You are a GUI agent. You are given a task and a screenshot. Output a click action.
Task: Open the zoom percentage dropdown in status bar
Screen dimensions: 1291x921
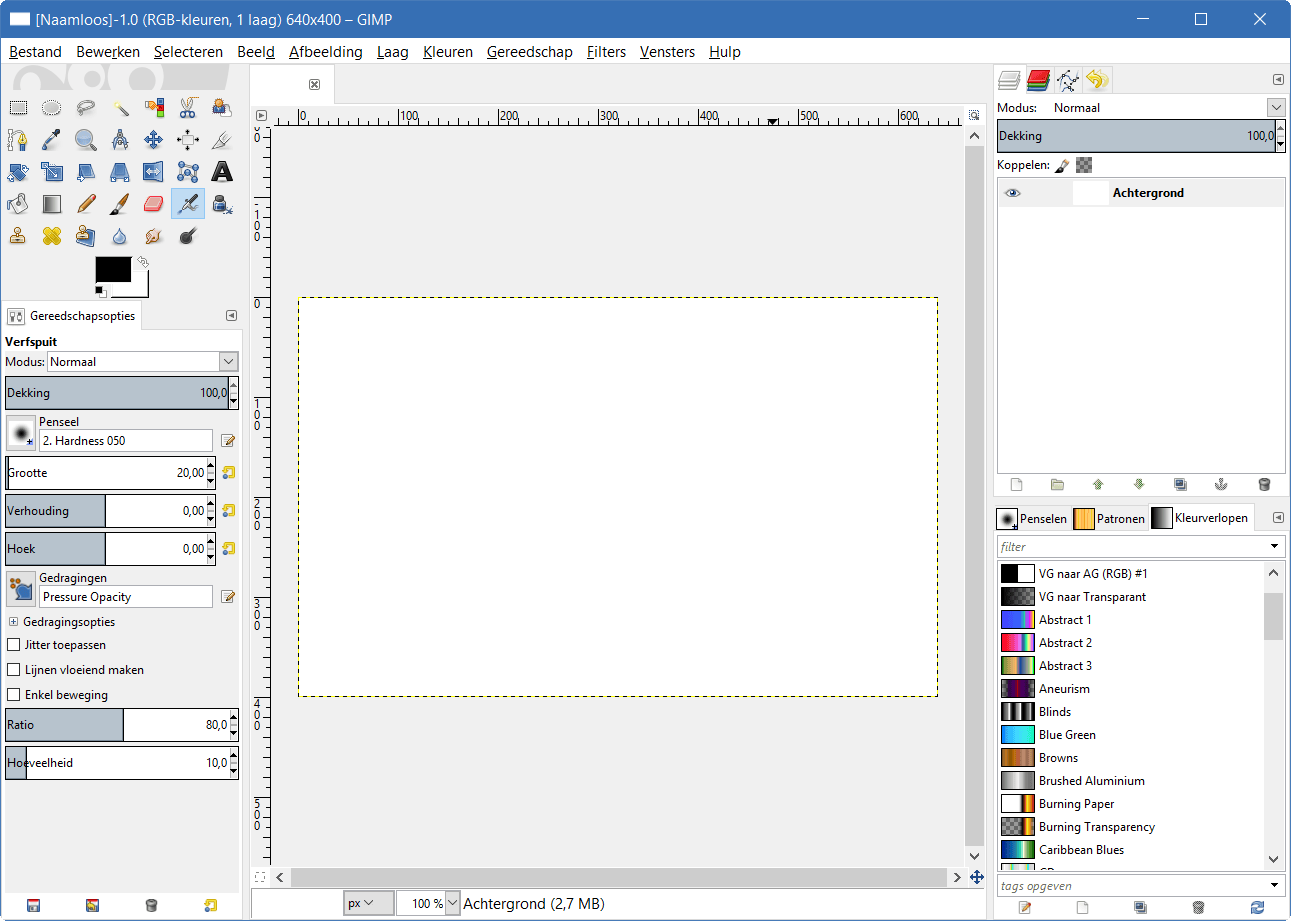click(x=452, y=903)
